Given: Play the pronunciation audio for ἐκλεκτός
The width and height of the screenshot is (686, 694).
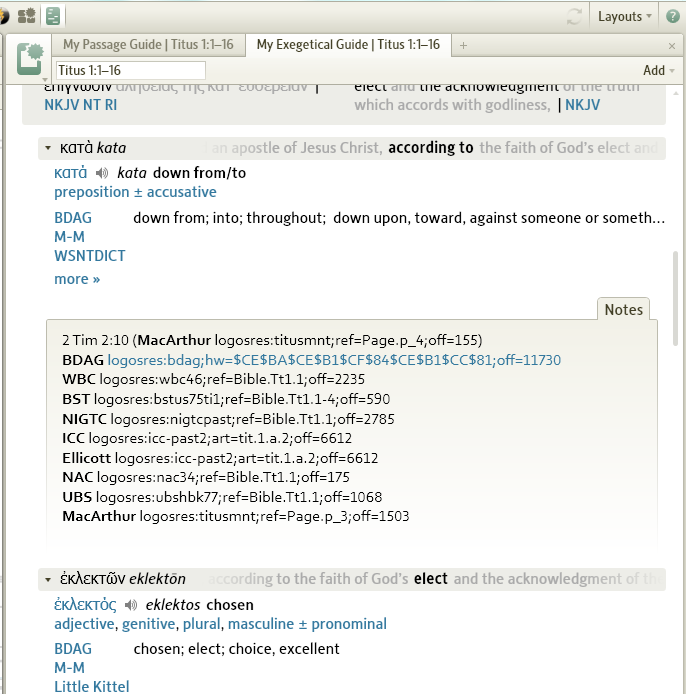Looking at the screenshot, I should (131, 605).
